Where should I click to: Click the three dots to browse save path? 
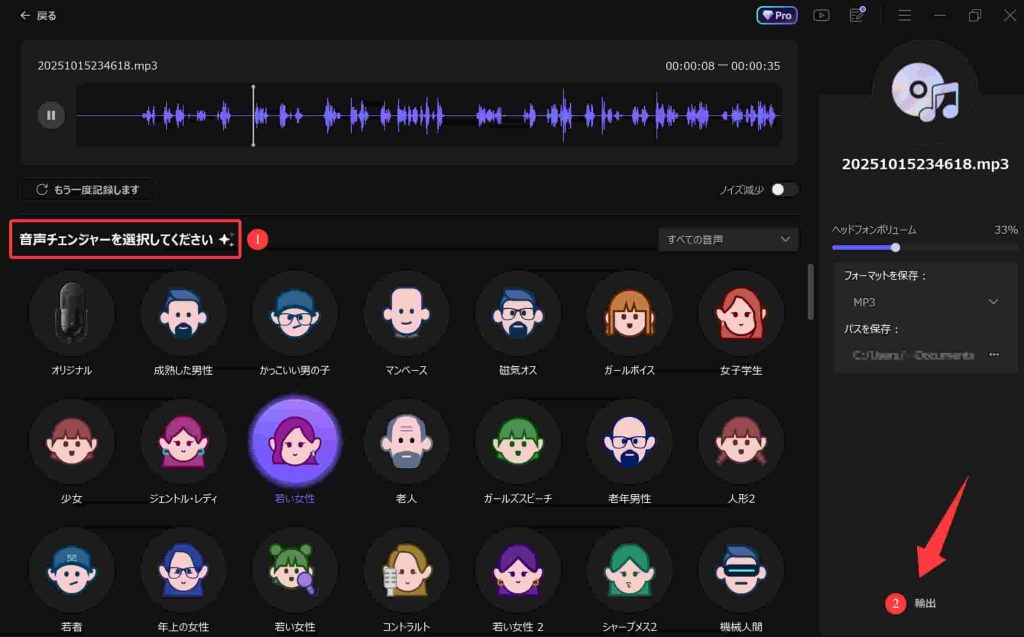[x=994, y=354]
